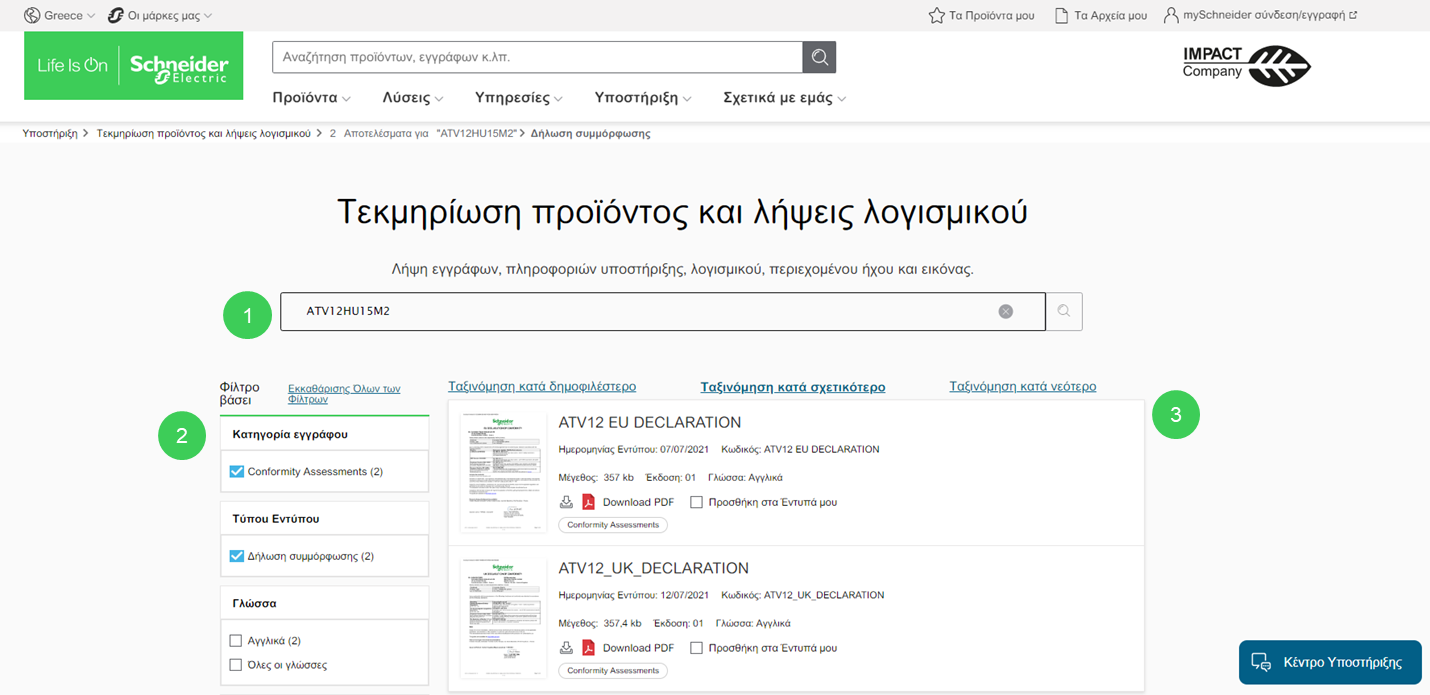Click Εκκαθάριση Όλων των Φίλτρων link
The width and height of the screenshot is (1430, 695).
344,393
